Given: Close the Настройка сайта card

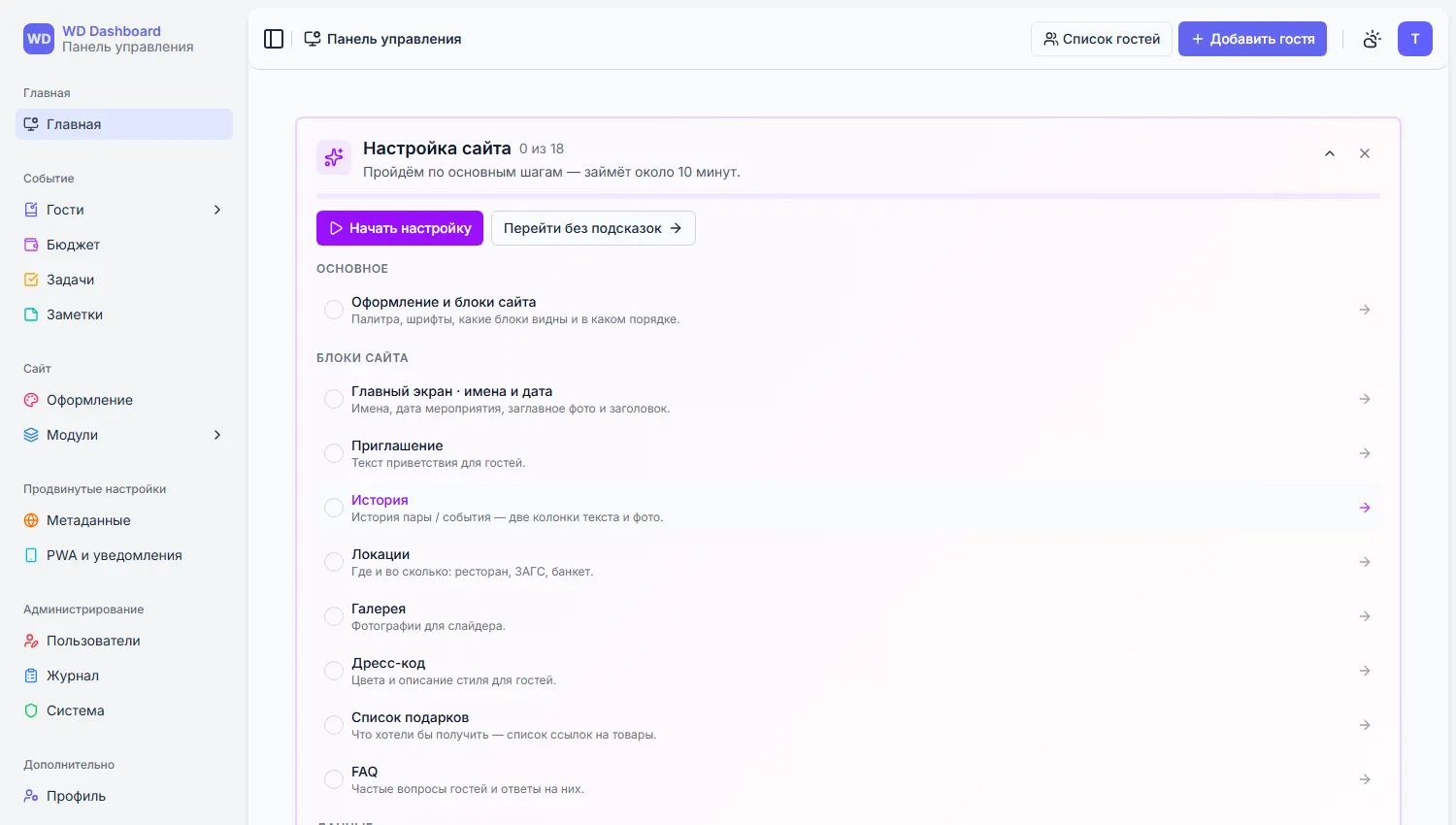Looking at the screenshot, I should 1365,153.
